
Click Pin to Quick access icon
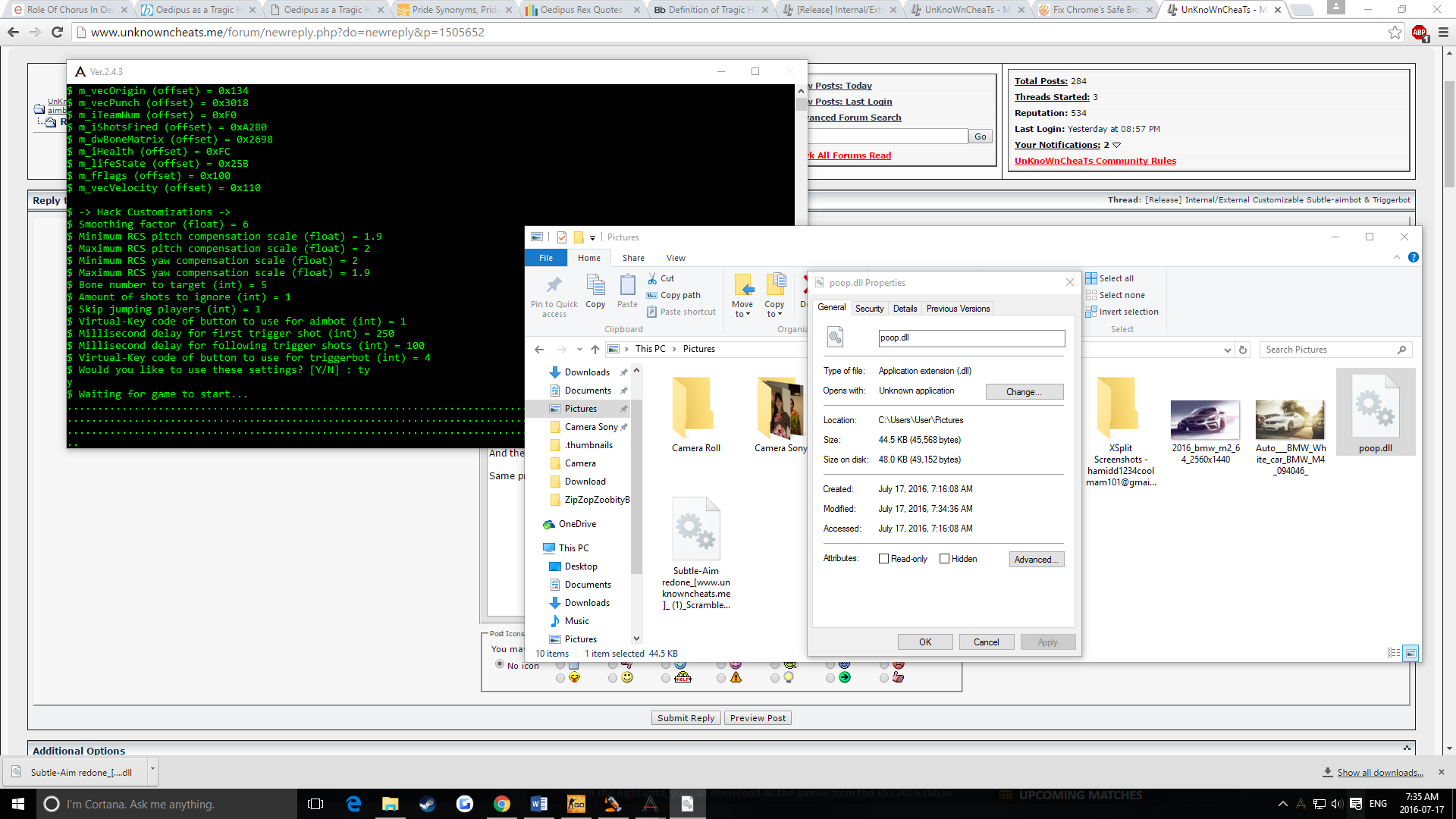coord(554,285)
